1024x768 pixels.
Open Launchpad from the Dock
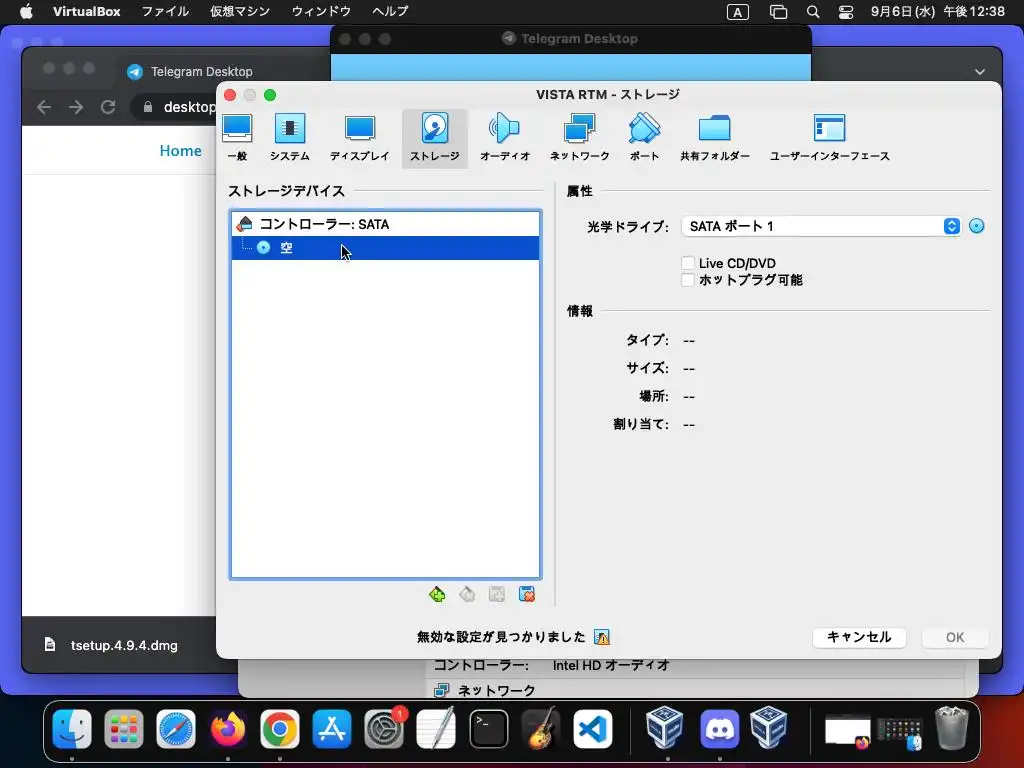pyautogui.click(x=123, y=729)
